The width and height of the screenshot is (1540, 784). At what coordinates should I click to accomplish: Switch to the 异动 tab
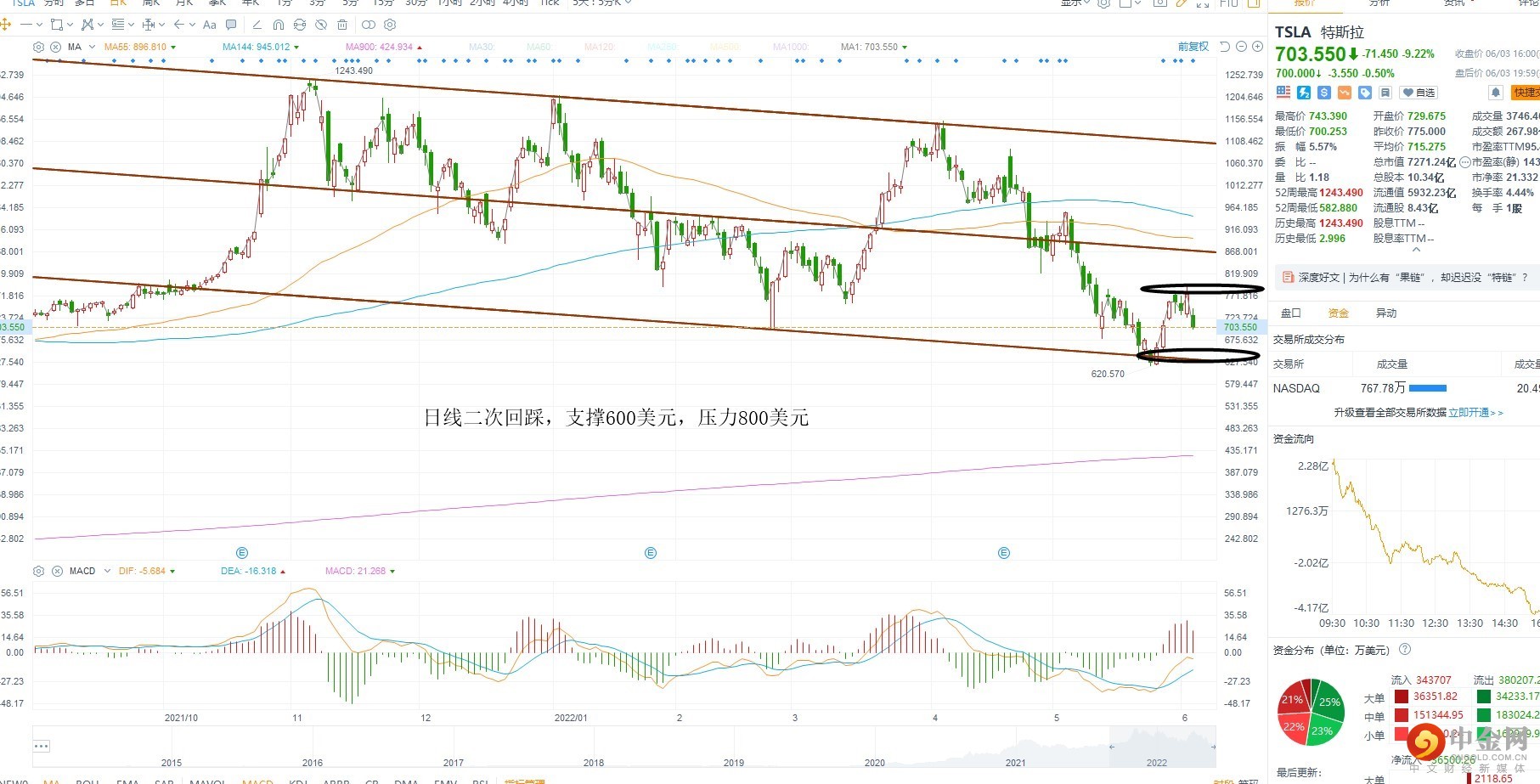click(1386, 313)
